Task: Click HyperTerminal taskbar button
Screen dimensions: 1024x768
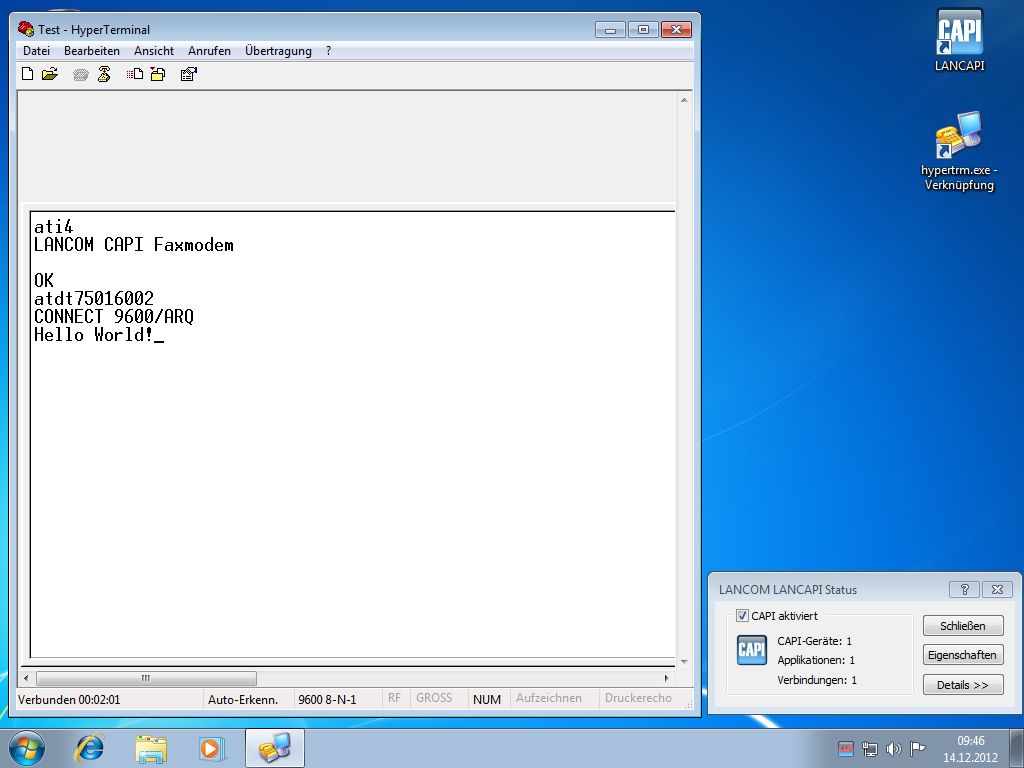Action: pyautogui.click(x=275, y=748)
